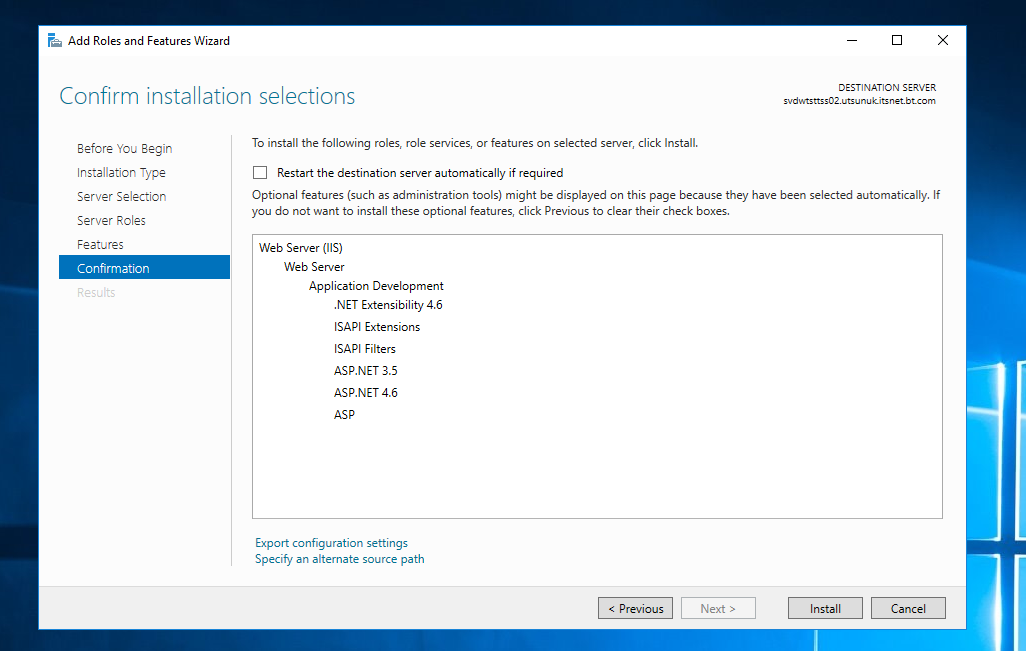Minimize the Add Roles and Features Wizard
1026x651 pixels.
852,41
